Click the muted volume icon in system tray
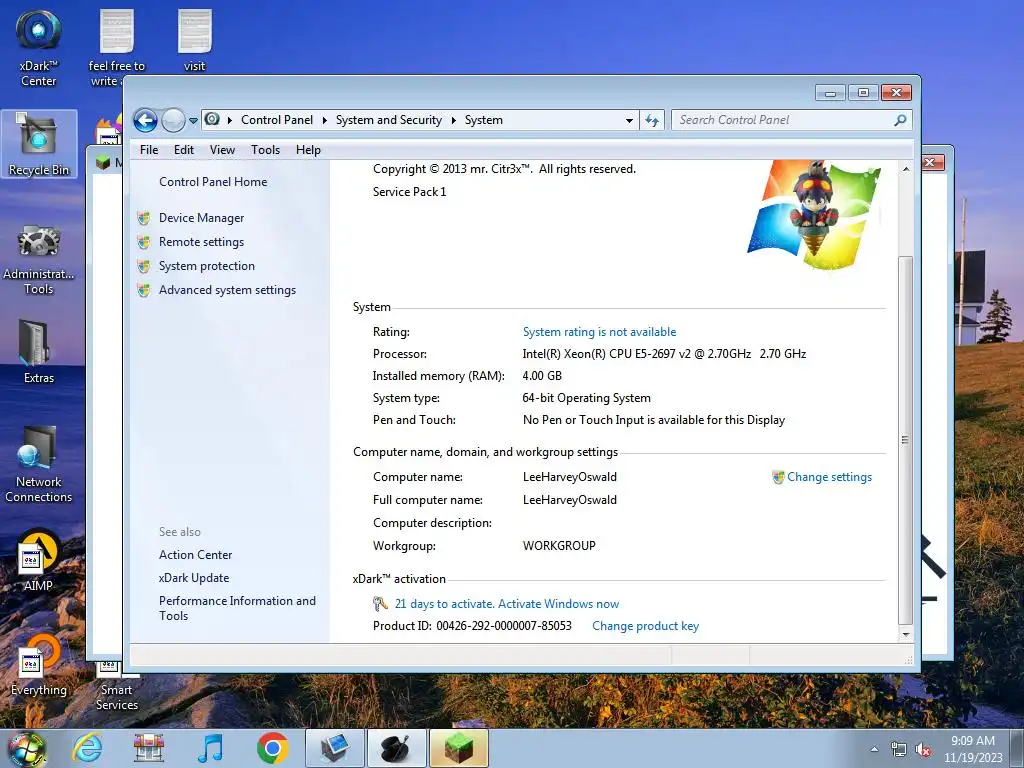The width and height of the screenshot is (1024, 768). (923, 750)
